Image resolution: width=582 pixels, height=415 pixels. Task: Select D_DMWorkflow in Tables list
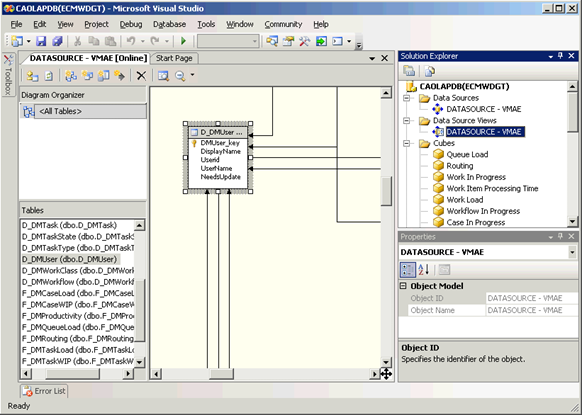click(x=78, y=282)
